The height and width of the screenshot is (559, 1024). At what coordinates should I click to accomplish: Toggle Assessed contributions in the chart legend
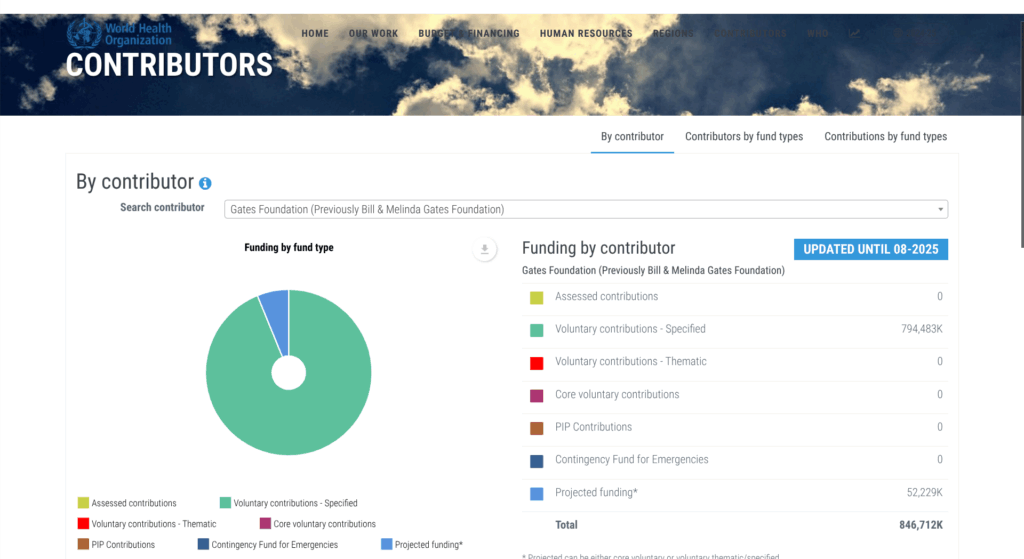tap(127, 503)
